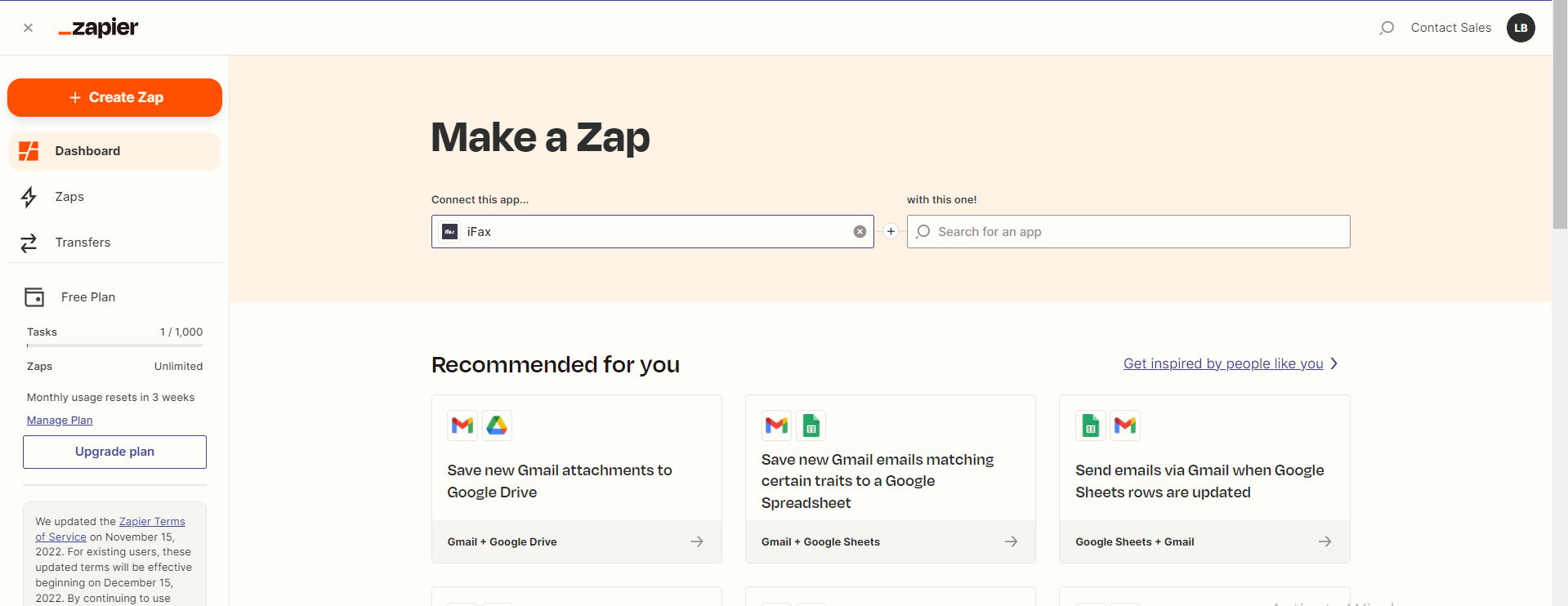Image resolution: width=1568 pixels, height=606 pixels.
Task: Click the Tasks usage progress bar
Action: coord(114,345)
